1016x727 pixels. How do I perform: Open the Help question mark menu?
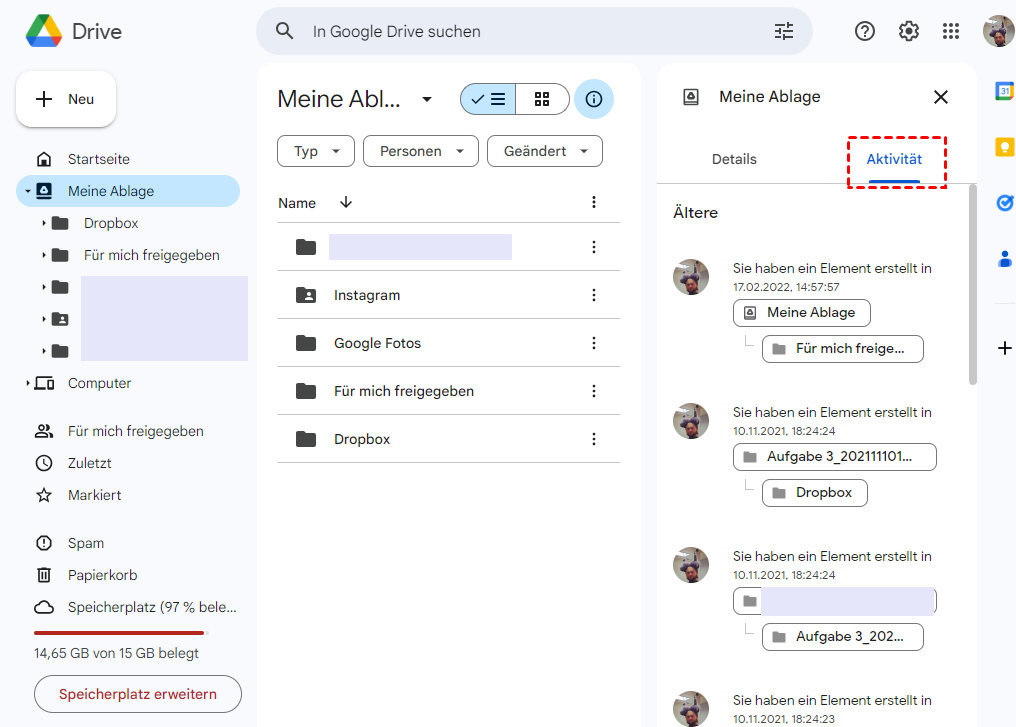[x=864, y=31]
